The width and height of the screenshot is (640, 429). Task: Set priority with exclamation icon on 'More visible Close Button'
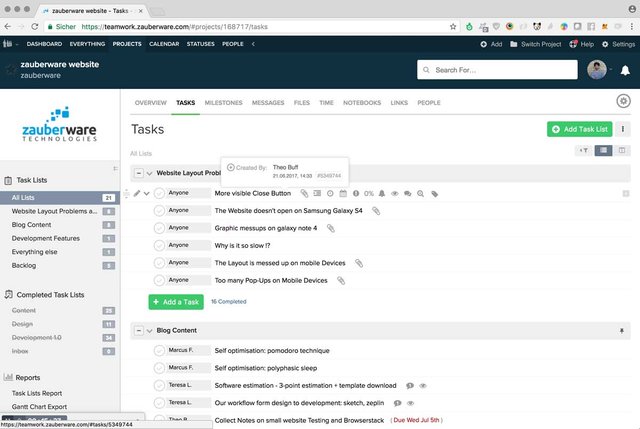click(x=356, y=193)
